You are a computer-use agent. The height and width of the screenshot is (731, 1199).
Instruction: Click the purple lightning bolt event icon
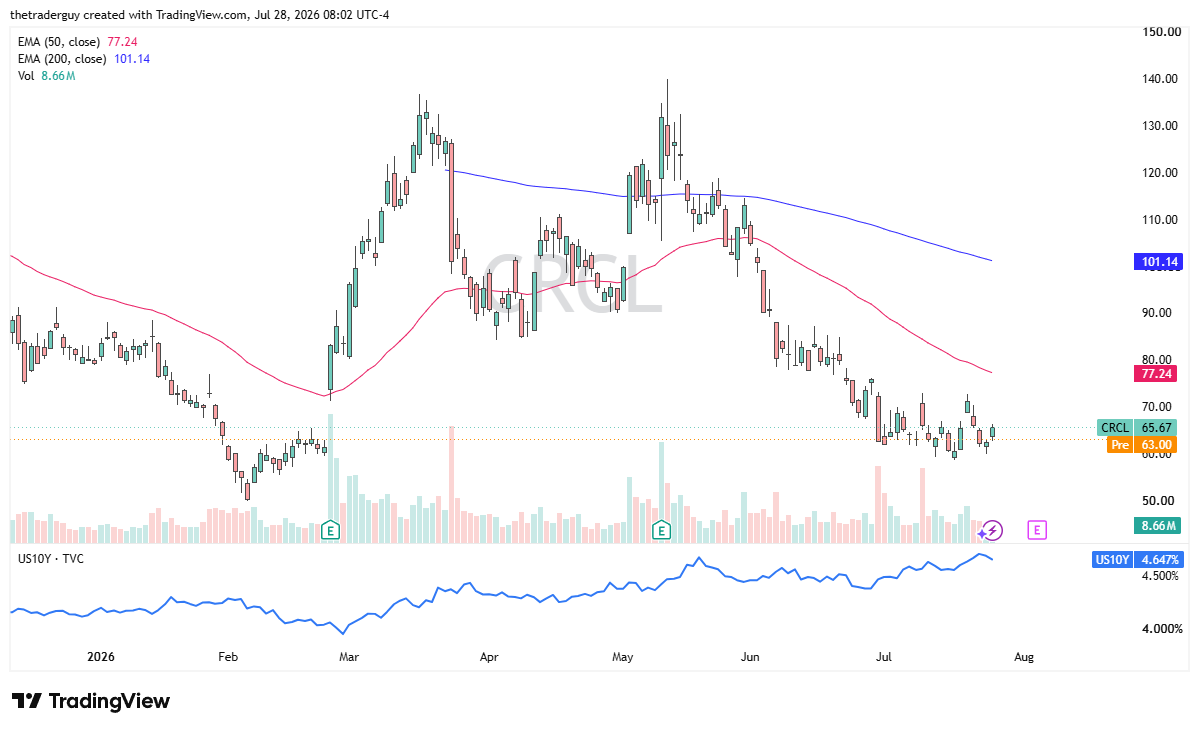click(x=993, y=530)
